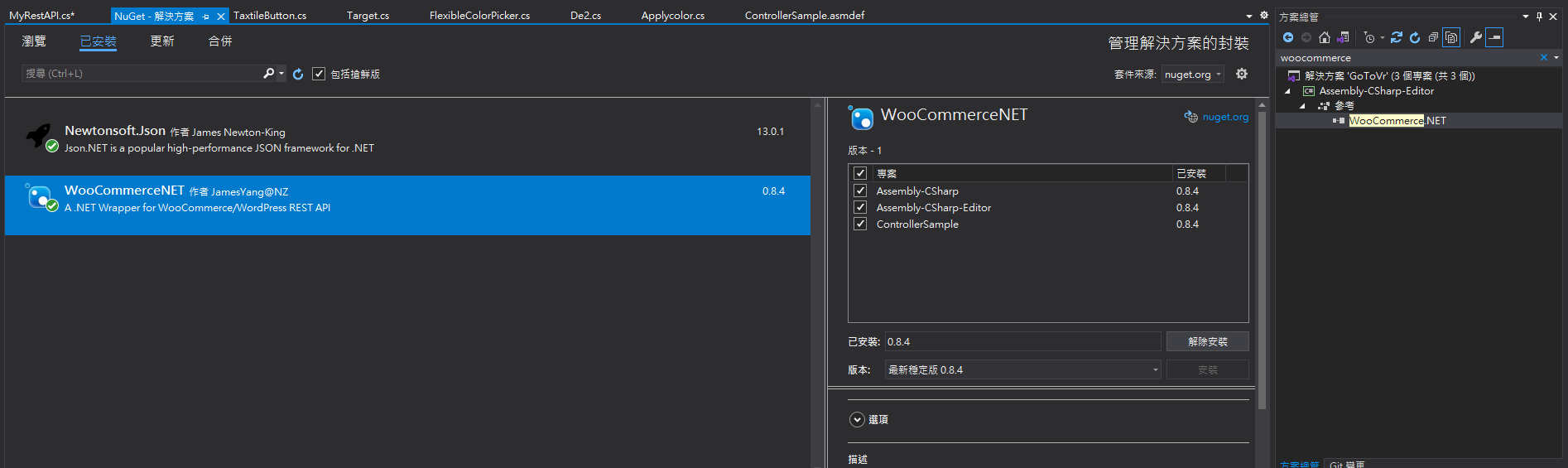This screenshot has height=468, width=1568.
Task: Click the C# project icon of Assembly-CSharp-Editor
Action: point(1309,91)
